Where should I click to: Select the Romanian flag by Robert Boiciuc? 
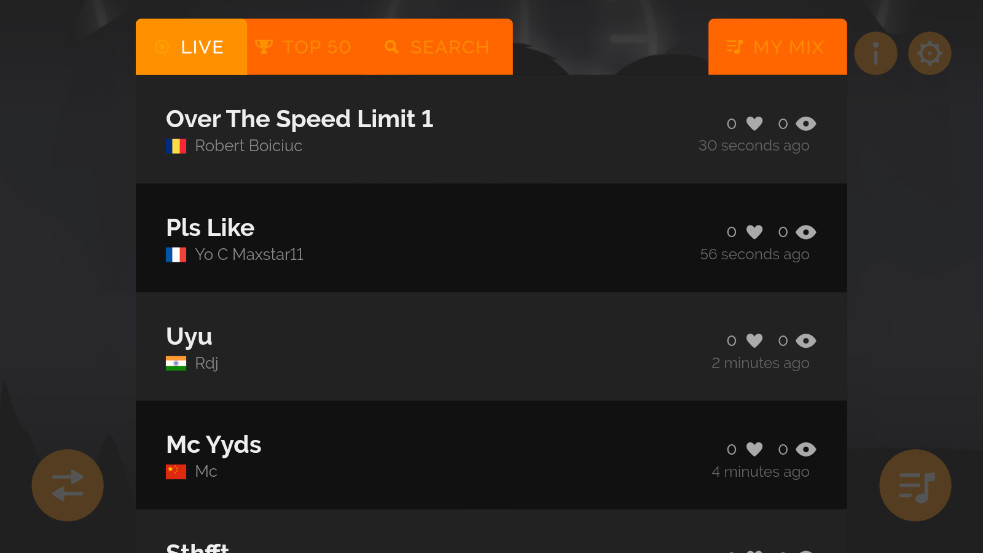pyautogui.click(x=176, y=146)
